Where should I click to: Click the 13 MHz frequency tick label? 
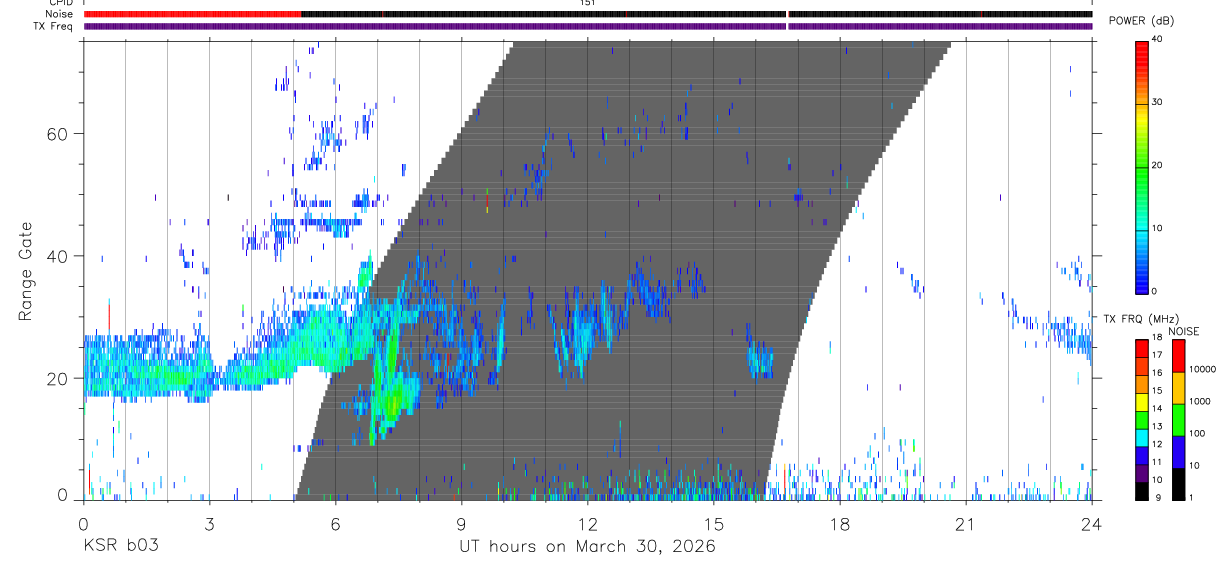click(x=1157, y=427)
